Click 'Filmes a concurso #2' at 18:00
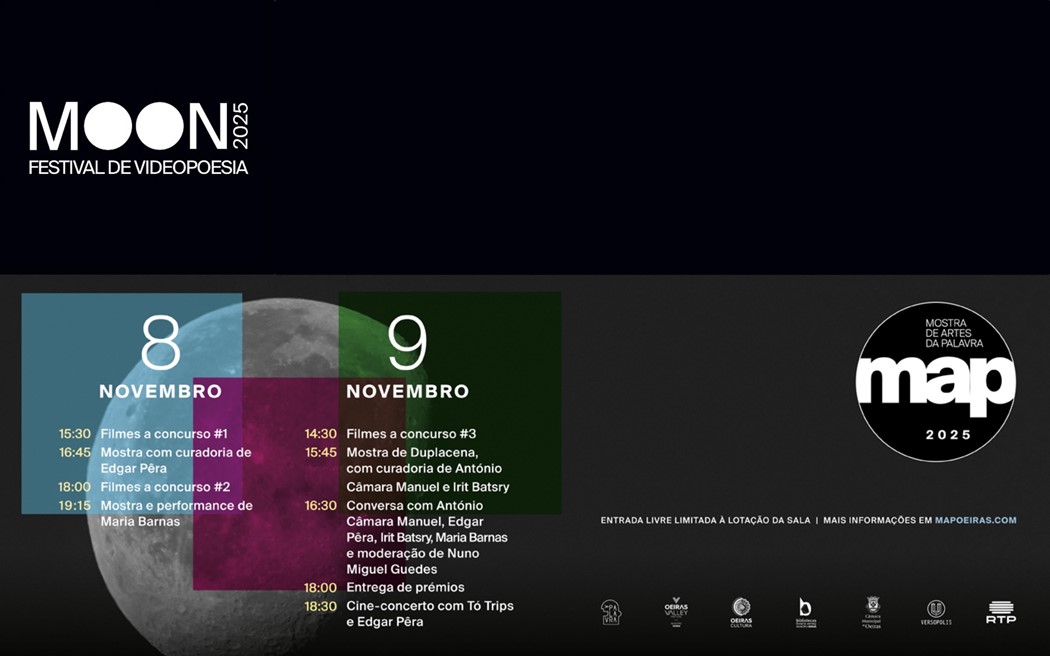Viewport: 1050px width, 656px height. (165, 487)
